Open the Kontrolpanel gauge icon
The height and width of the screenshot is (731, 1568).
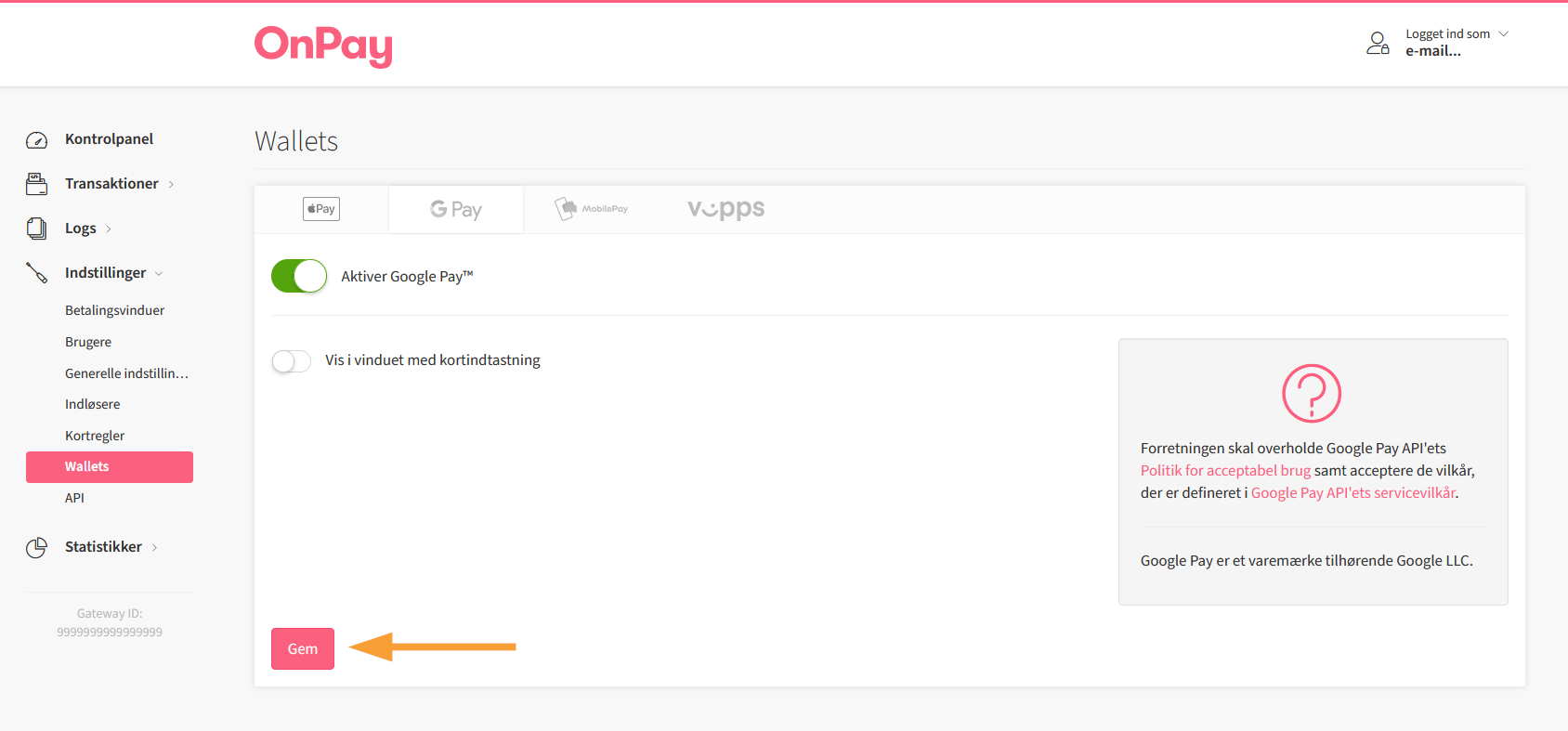point(36,140)
